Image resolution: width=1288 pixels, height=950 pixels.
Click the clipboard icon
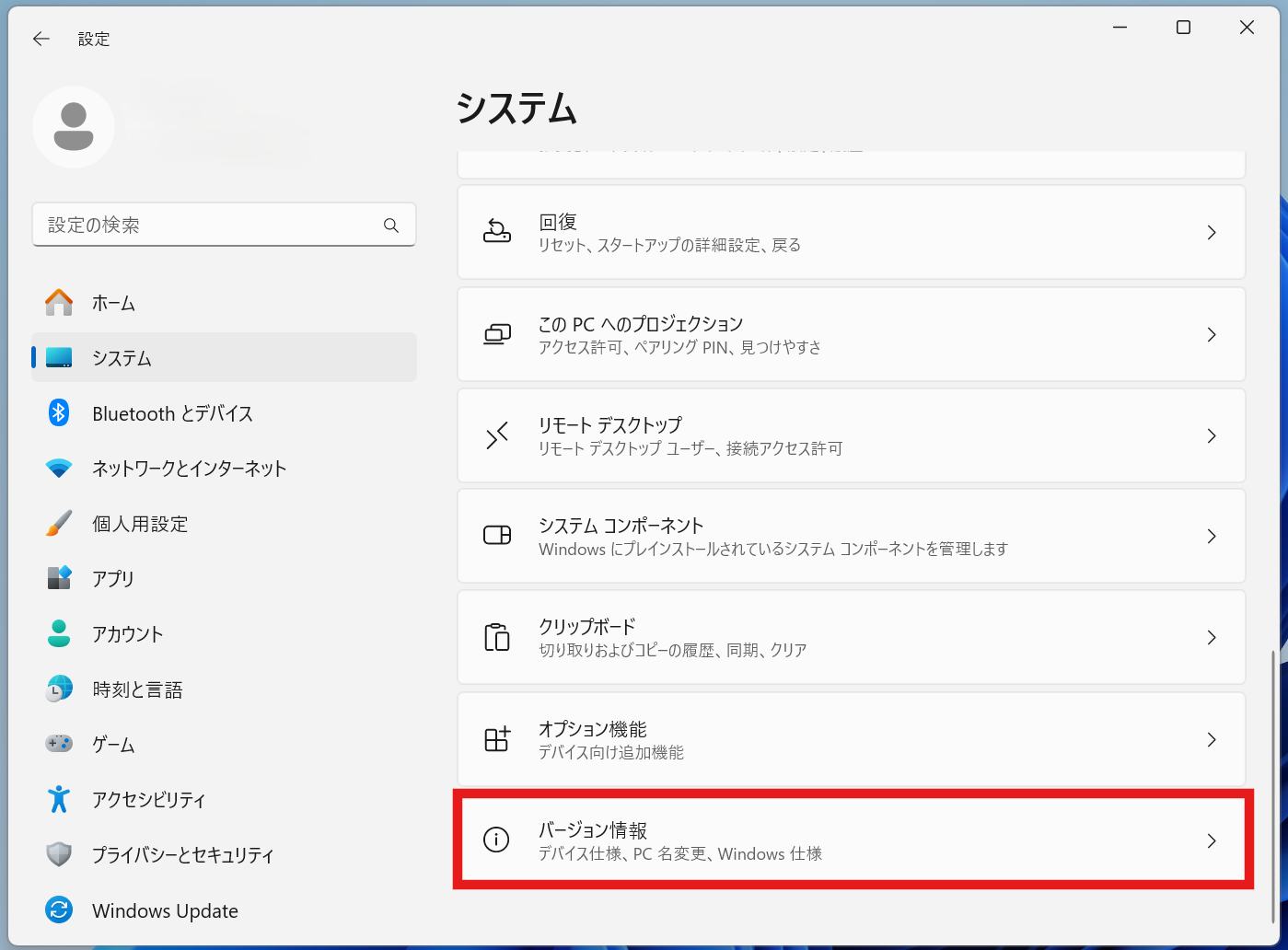tap(497, 637)
